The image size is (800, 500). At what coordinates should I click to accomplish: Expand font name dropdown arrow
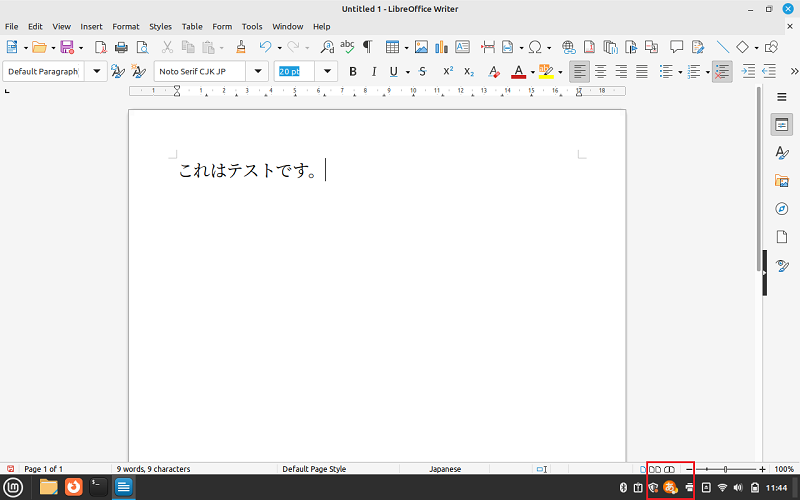click(x=258, y=71)
